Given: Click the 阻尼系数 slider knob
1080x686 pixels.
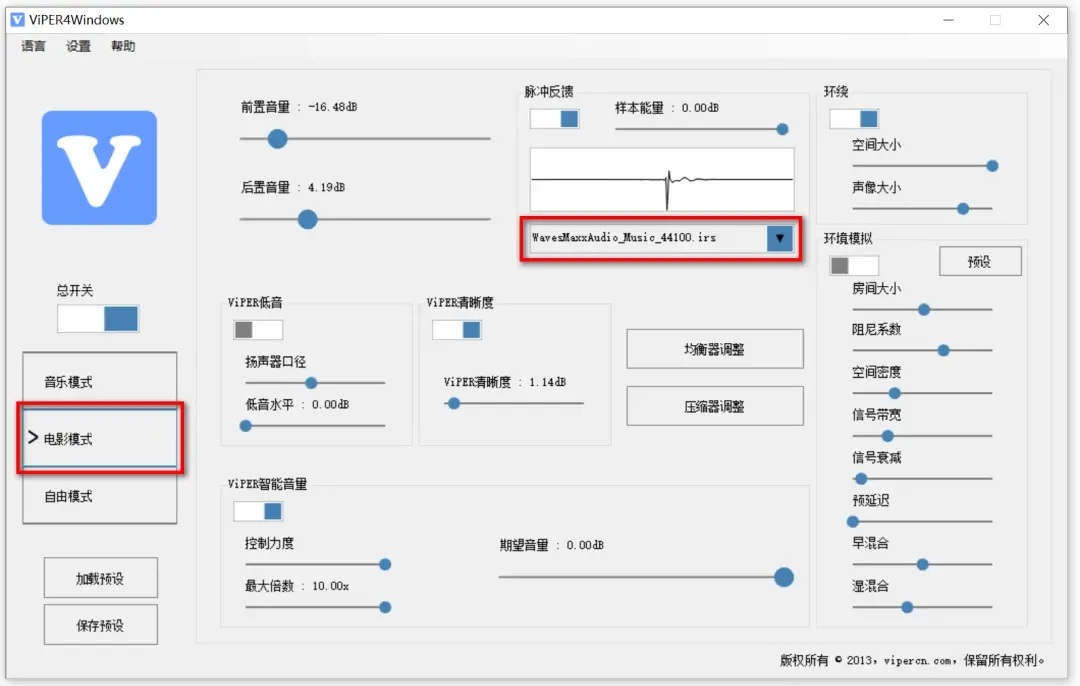Looking at the screenshot, I should click(944, 351).
